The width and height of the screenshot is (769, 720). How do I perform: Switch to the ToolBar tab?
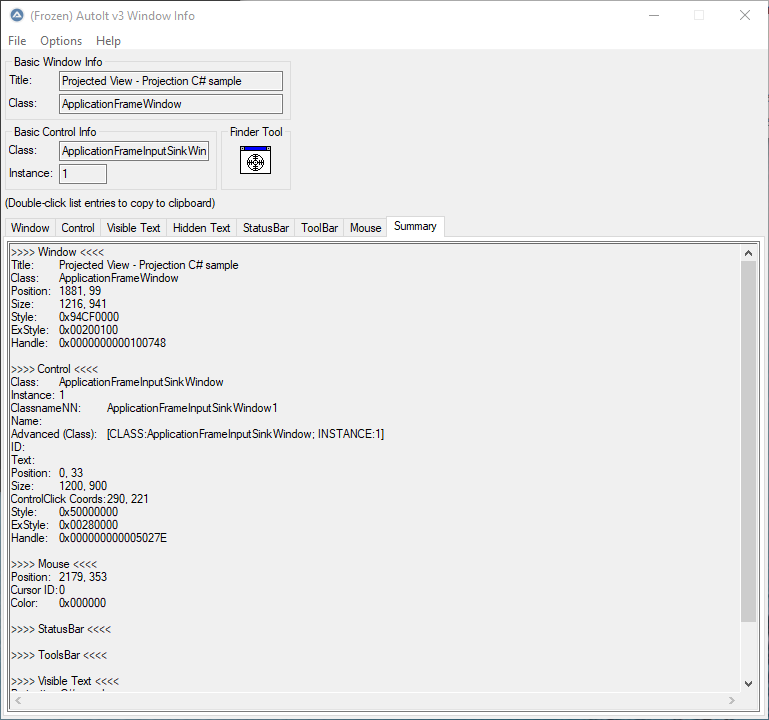(319, 228)
